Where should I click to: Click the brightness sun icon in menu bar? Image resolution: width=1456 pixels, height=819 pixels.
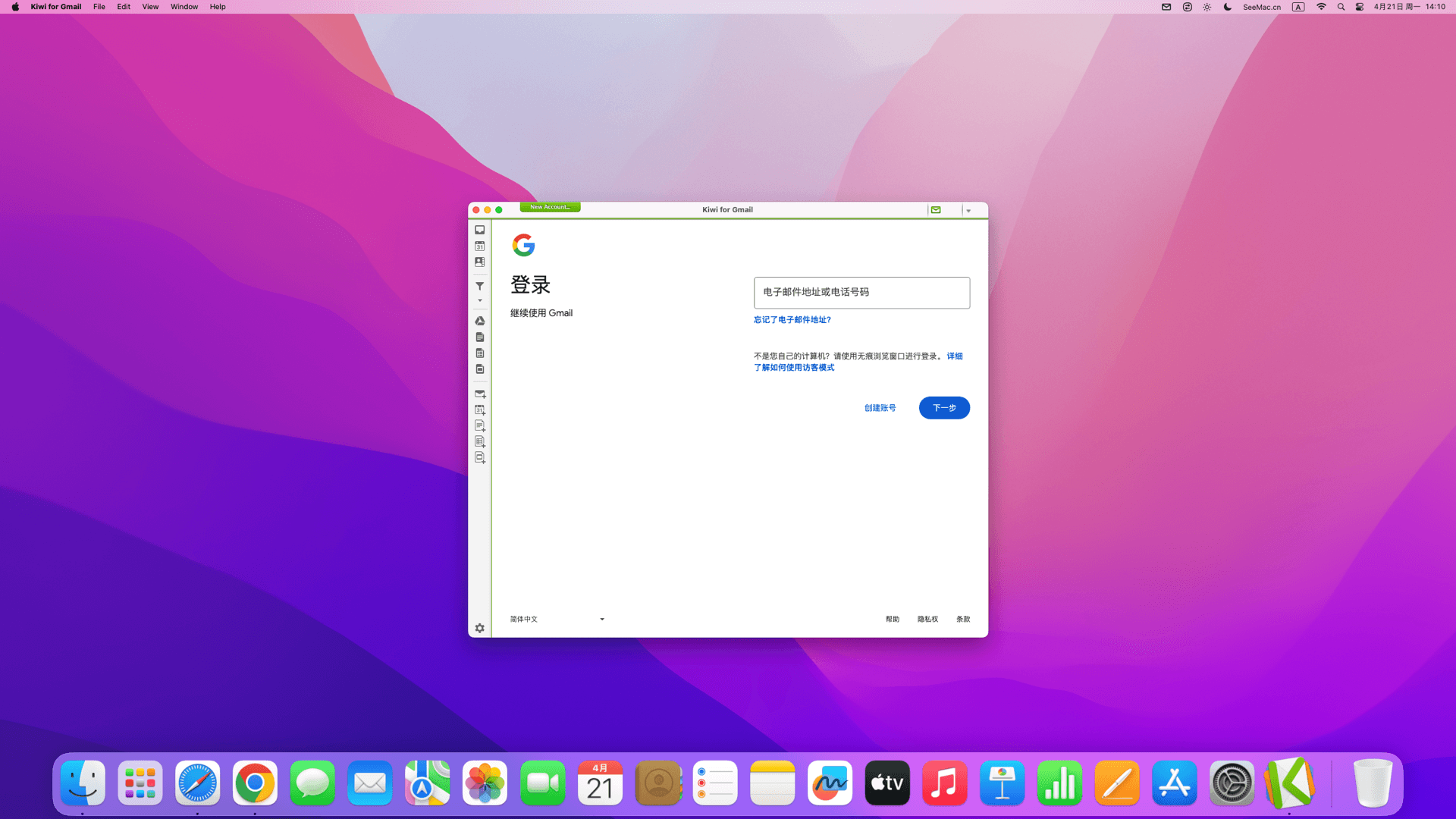tap(1207, 7)
